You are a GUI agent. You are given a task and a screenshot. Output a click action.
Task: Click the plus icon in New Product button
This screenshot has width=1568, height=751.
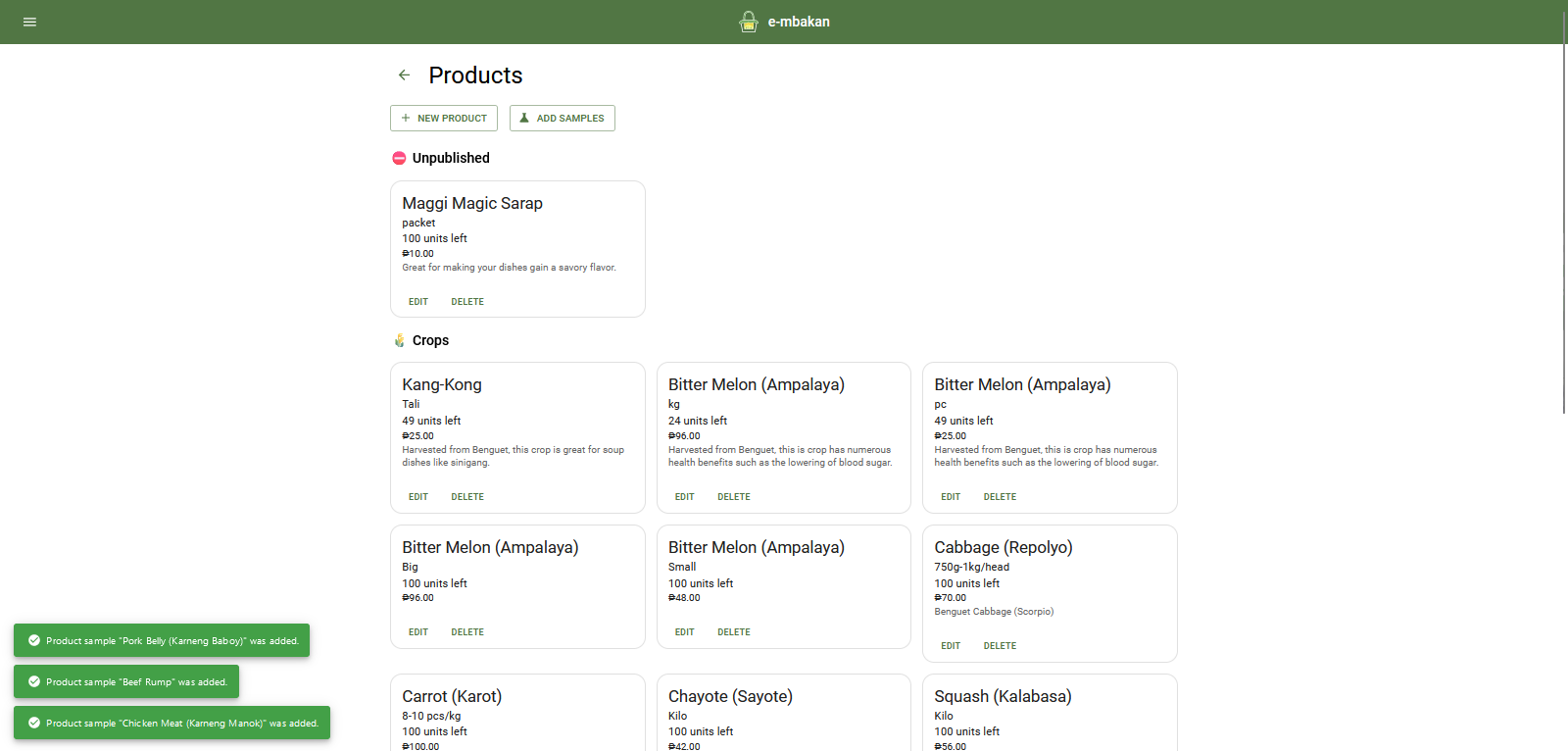pos(406,119)
